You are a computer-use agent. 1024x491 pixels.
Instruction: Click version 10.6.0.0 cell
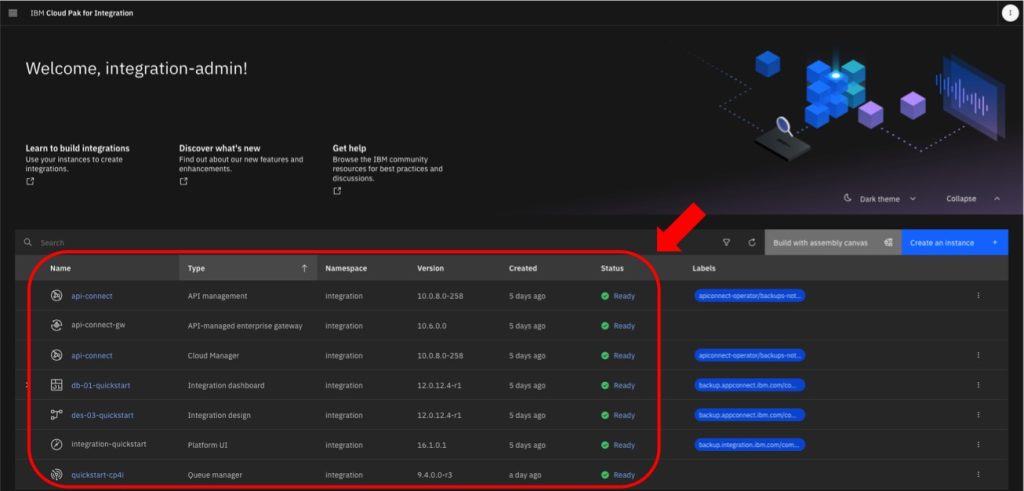(x=432, y=325)
